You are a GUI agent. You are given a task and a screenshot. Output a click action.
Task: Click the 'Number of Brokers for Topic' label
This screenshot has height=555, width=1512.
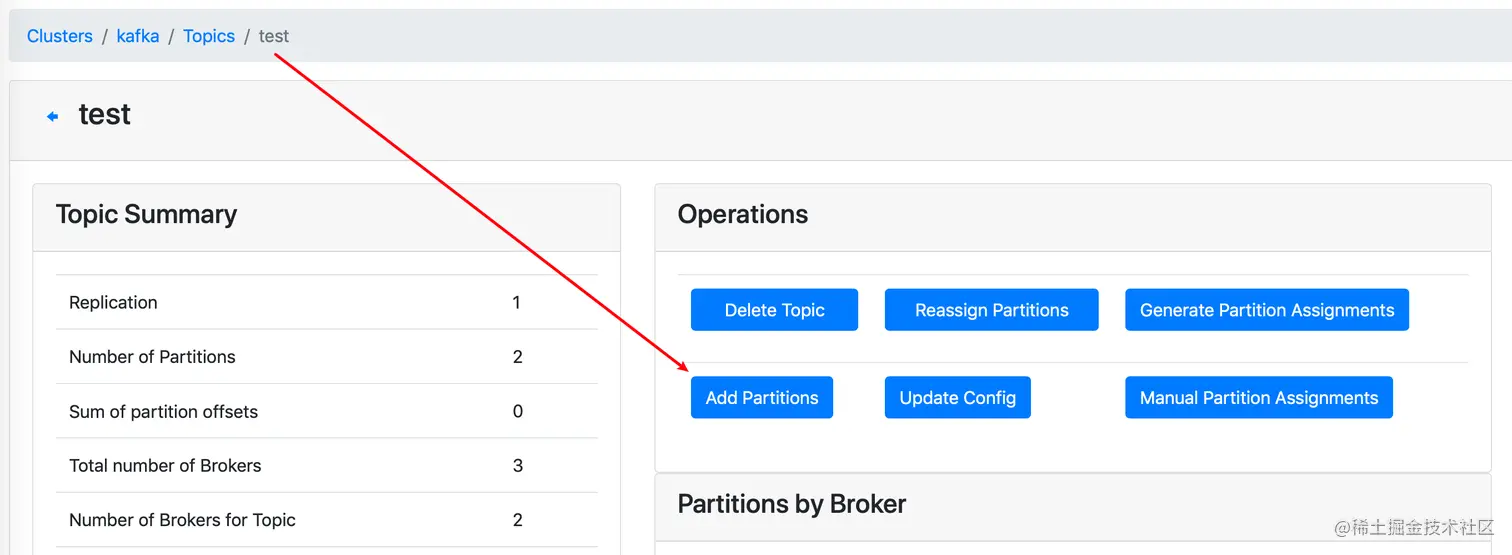click(x=182, y=520)
